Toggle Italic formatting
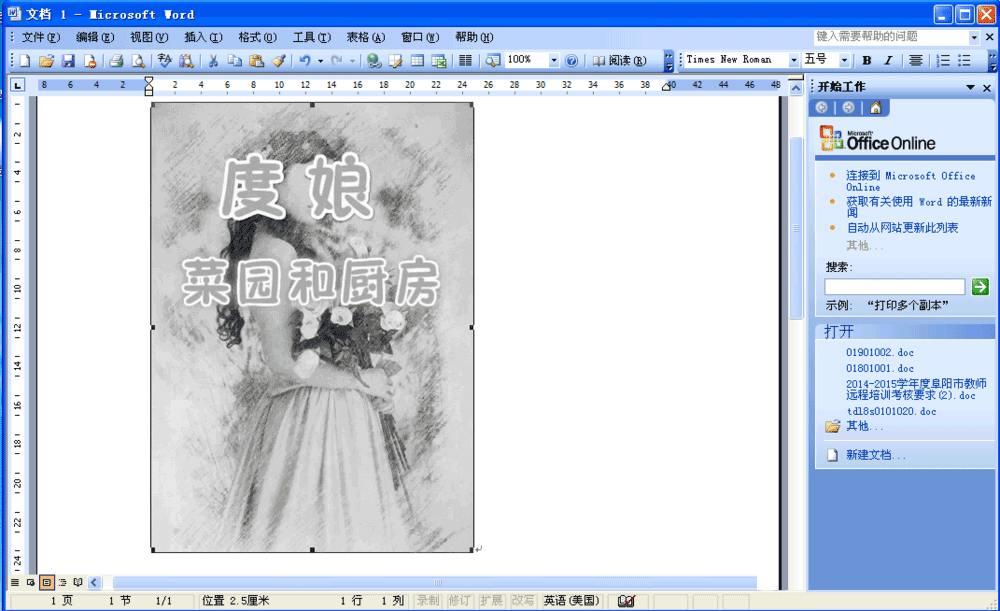The height and width of the screenshot is (611, 1000). click(x=888, y=61)
